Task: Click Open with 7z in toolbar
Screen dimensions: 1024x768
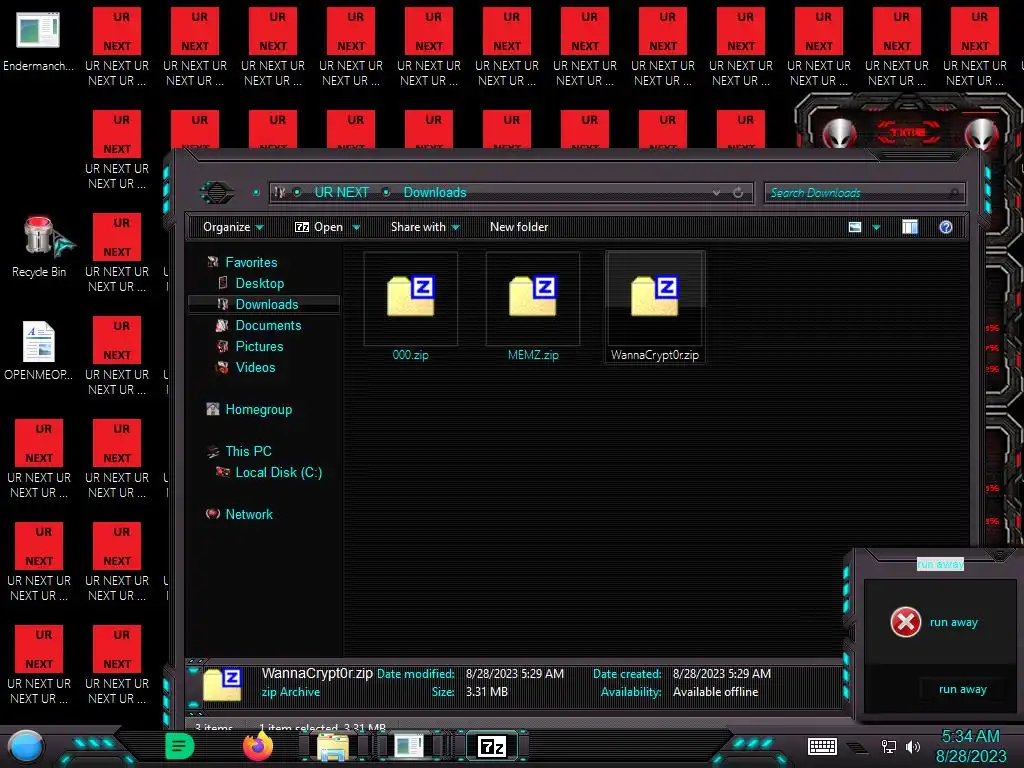Action: 319,227
